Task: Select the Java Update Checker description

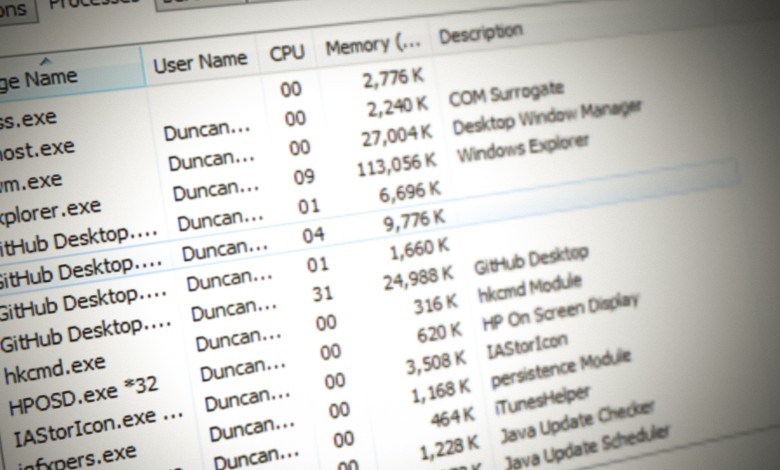Action: pos(577,422)
